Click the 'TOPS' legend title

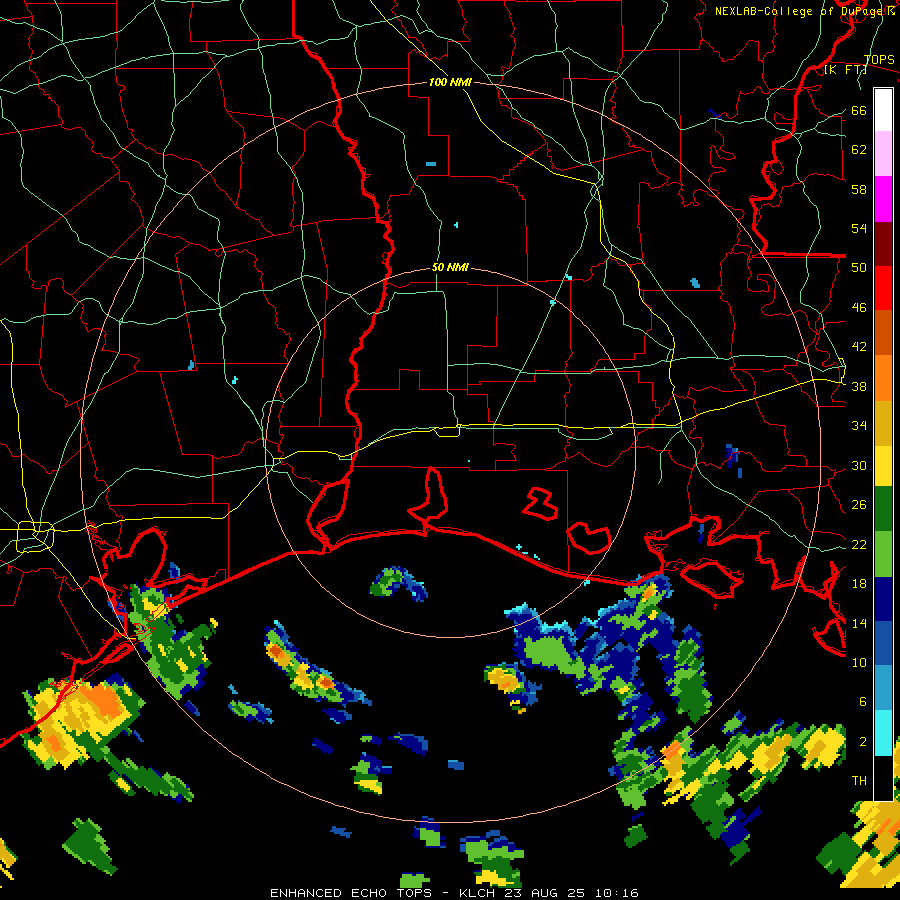pyautogui.click(x=879, y=60)
